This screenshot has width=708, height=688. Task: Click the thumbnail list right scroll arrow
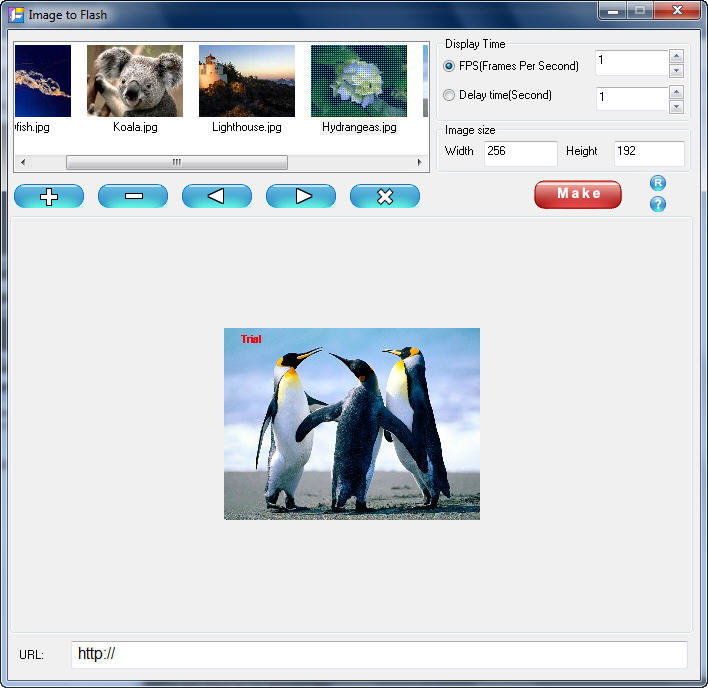pyautogui.click(x=419, y=162)
